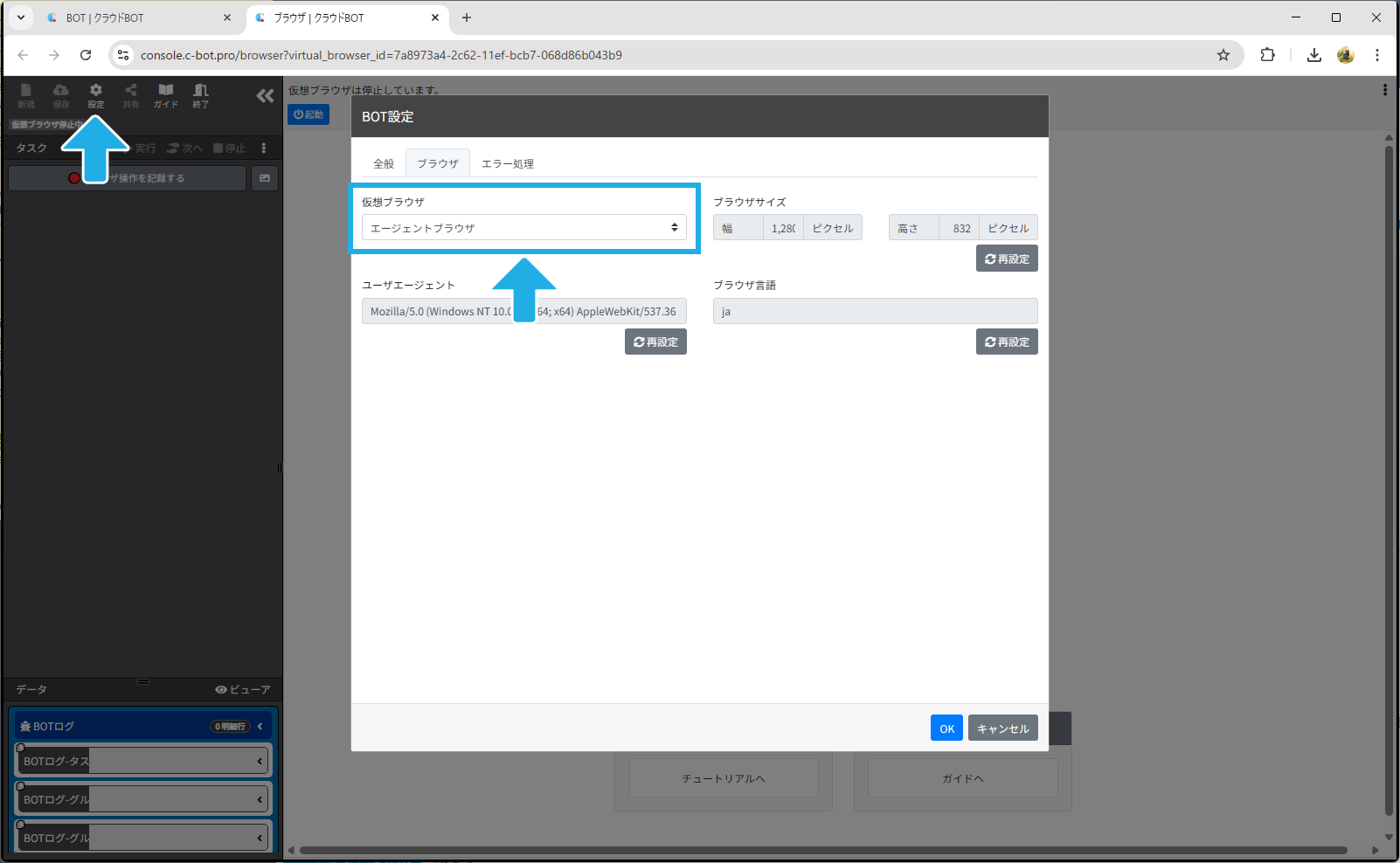Image resolution: width=1400 pixels, height=863 pixels.
Task: Click the browser width value field
Action: point(783,228)
